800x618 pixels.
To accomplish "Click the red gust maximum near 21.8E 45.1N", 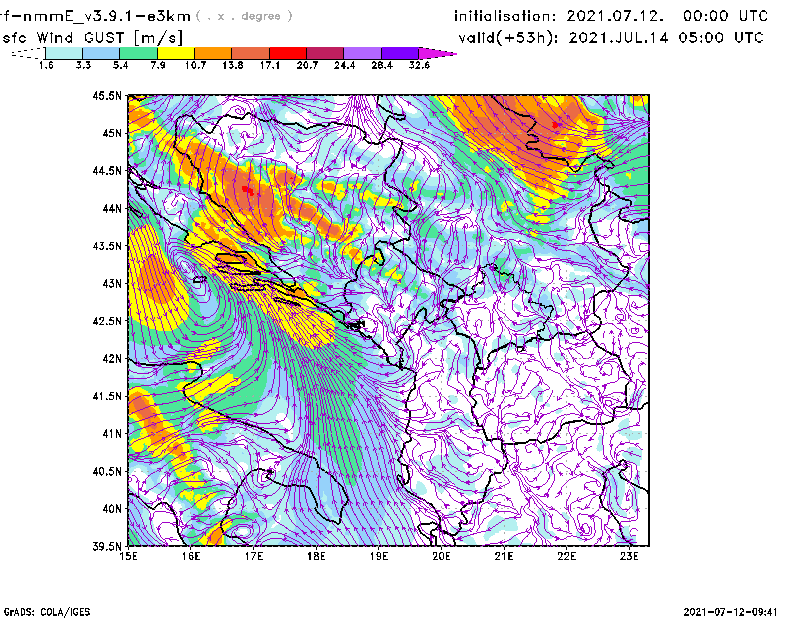I will [x=556, y=125].
